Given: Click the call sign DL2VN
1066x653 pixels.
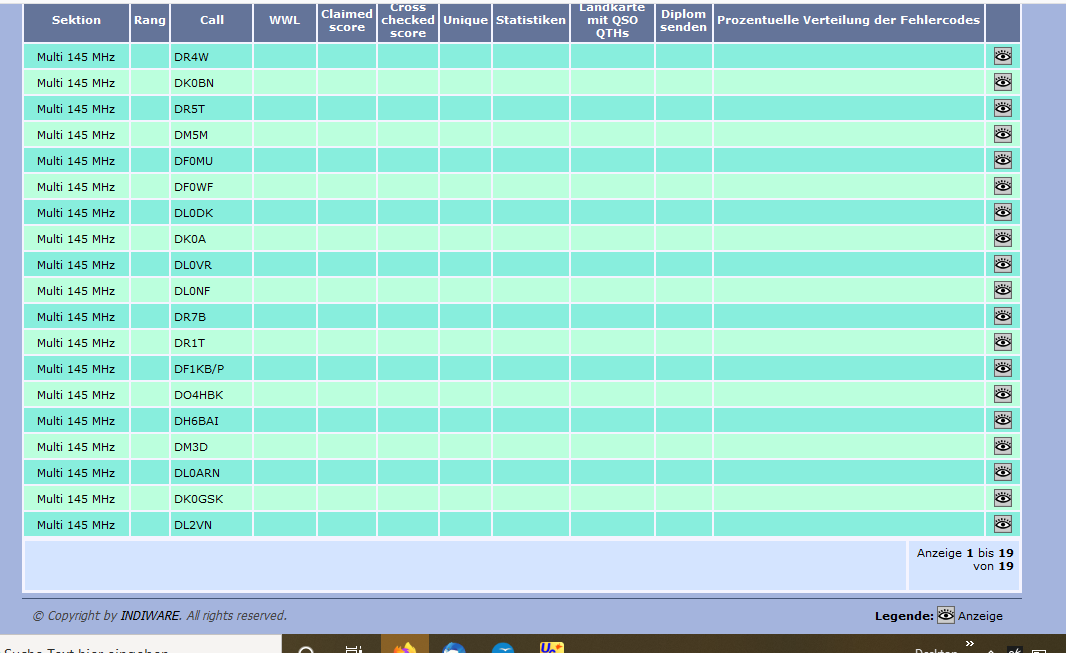Looking at the screenshot, I should pyautogui.click(x=193, y=525).
